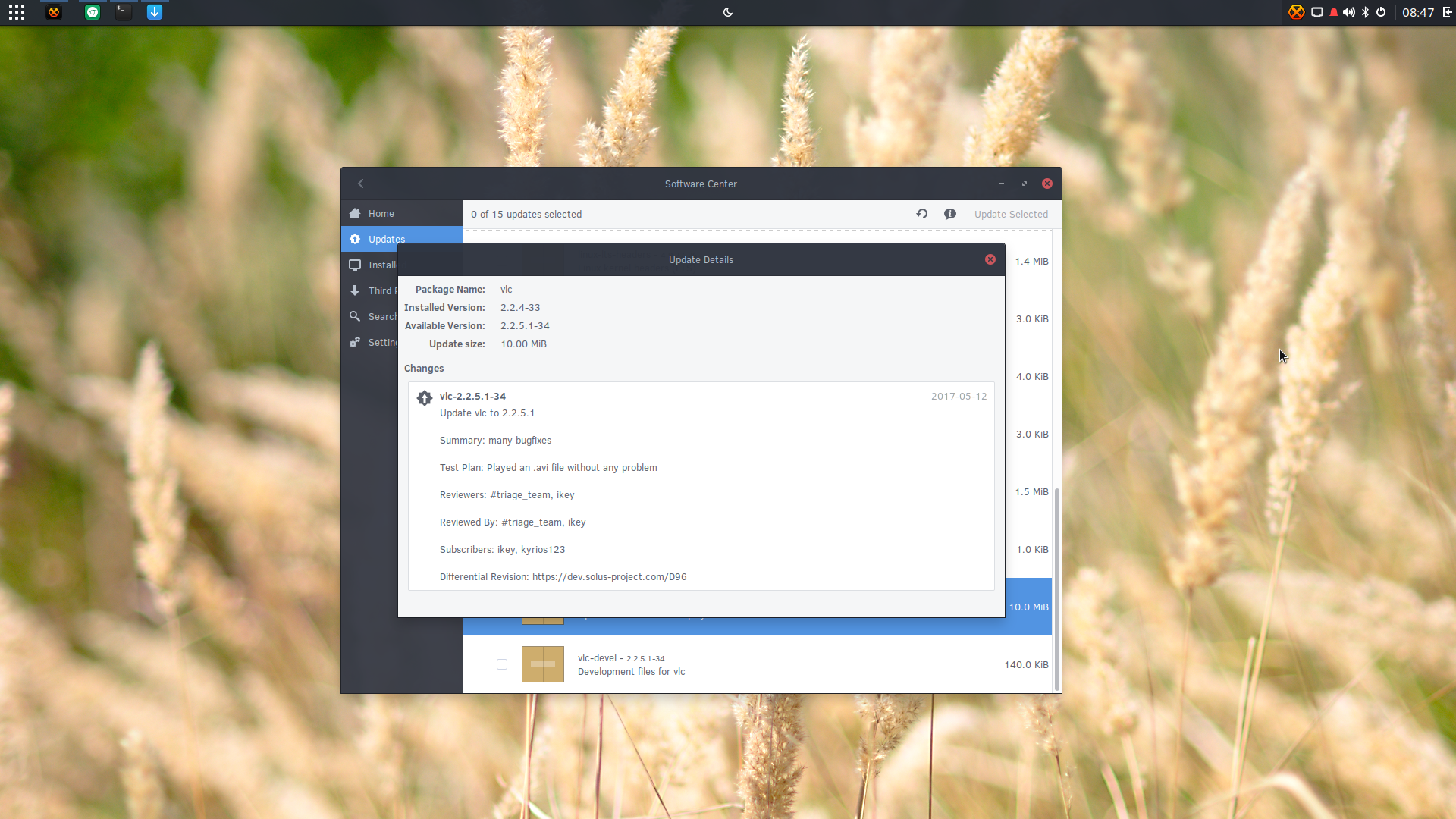The image size is (1456, 819).
Task: Click the Home house icon
Action: tap(355, 213)
